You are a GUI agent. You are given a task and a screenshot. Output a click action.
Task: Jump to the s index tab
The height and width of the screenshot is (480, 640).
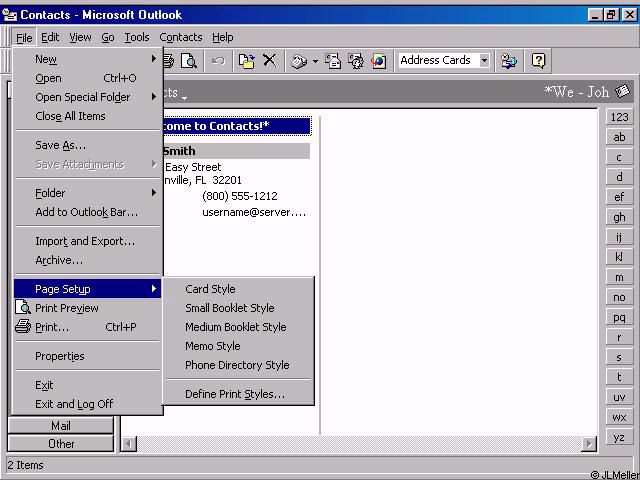[619, 357]
